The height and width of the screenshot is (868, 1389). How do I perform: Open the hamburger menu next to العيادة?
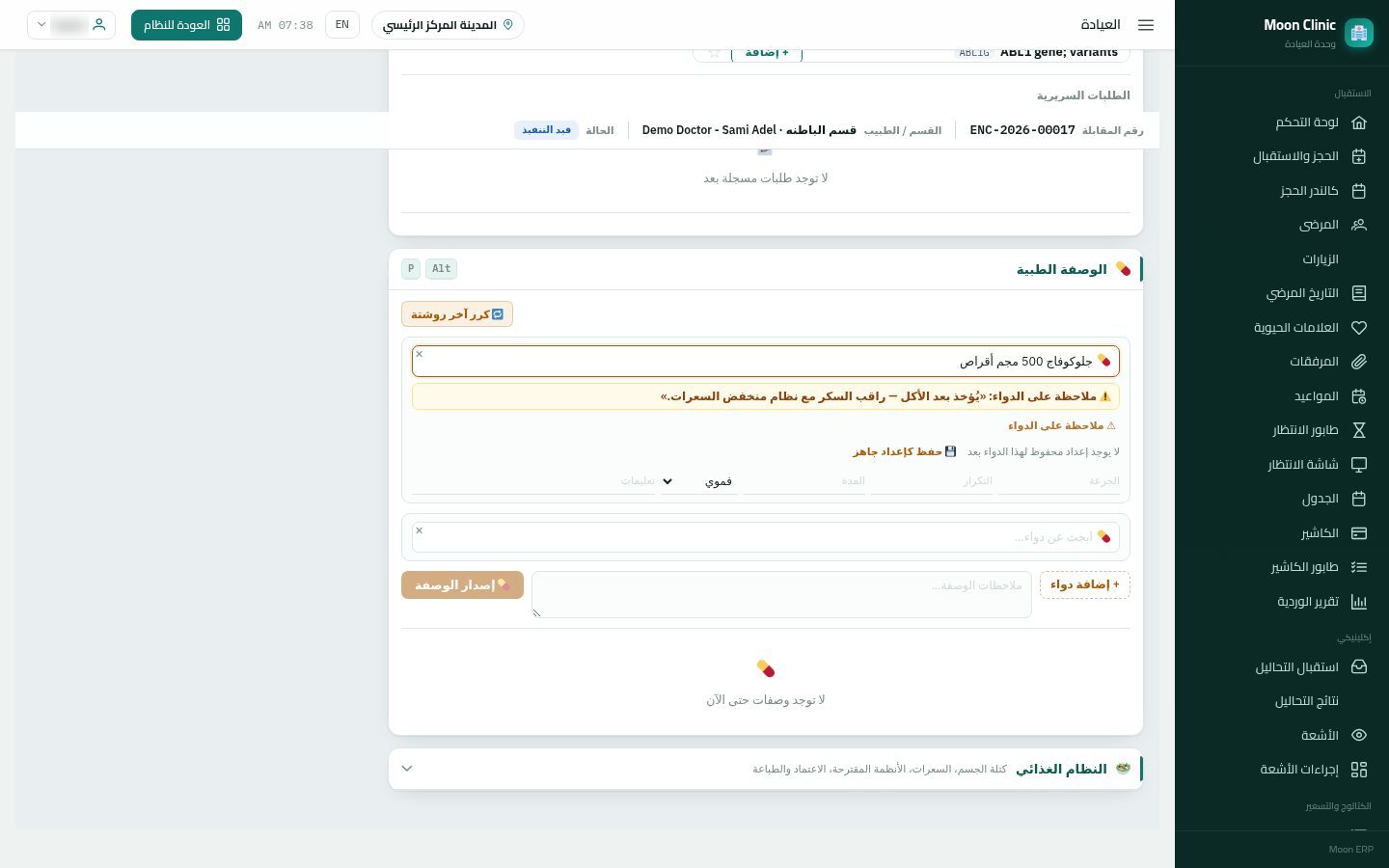(1146, 25)
